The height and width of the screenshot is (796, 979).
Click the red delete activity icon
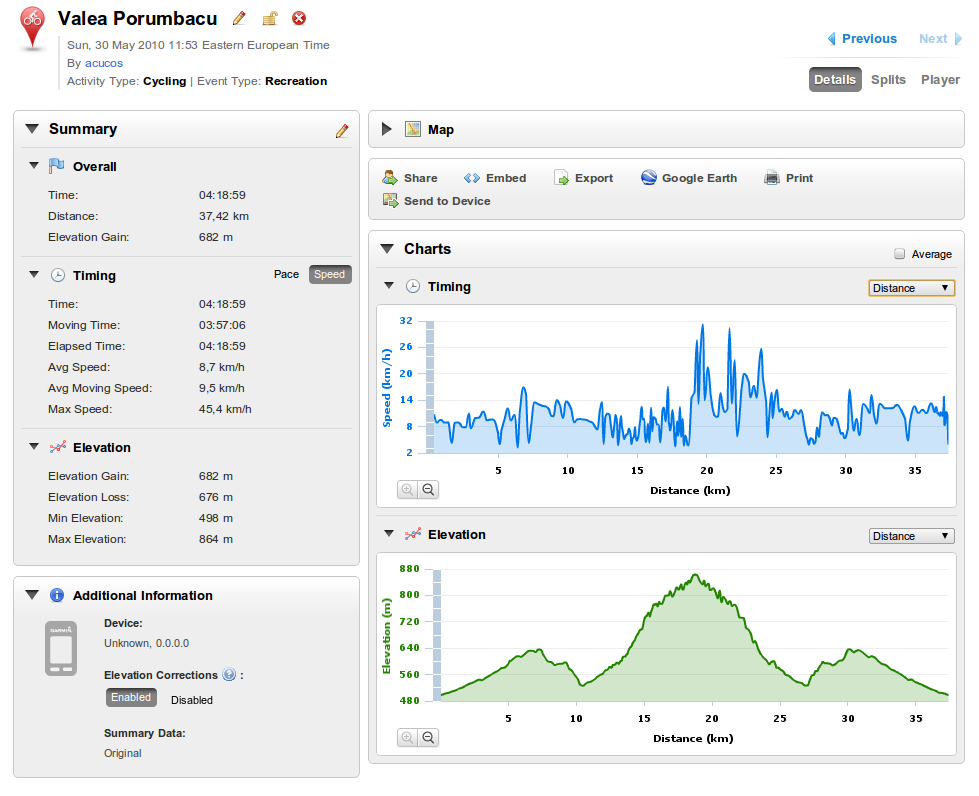299,18
